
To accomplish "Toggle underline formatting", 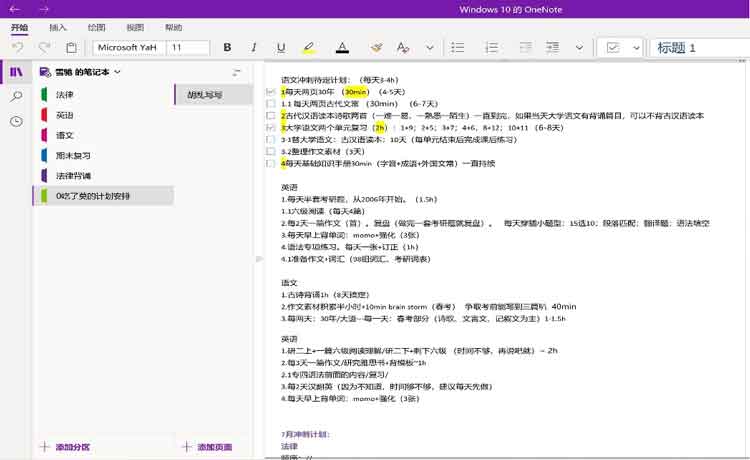I will pos(281,47).
